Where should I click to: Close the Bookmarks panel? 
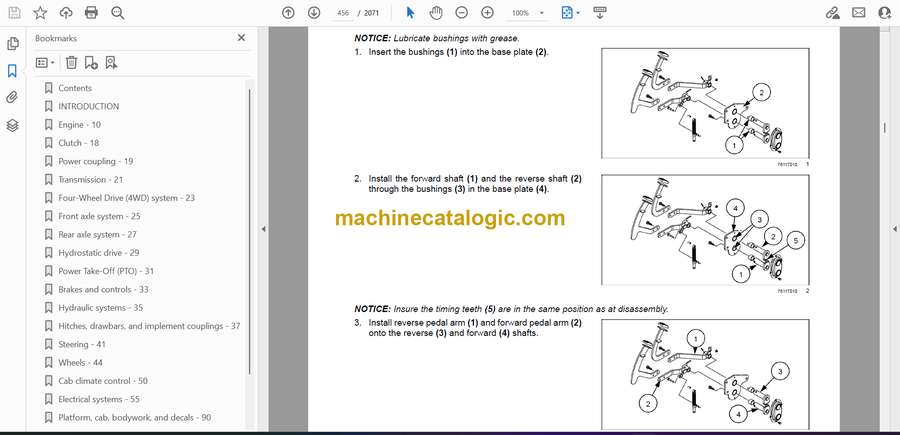pyautogui.click(x=241, y=38)
